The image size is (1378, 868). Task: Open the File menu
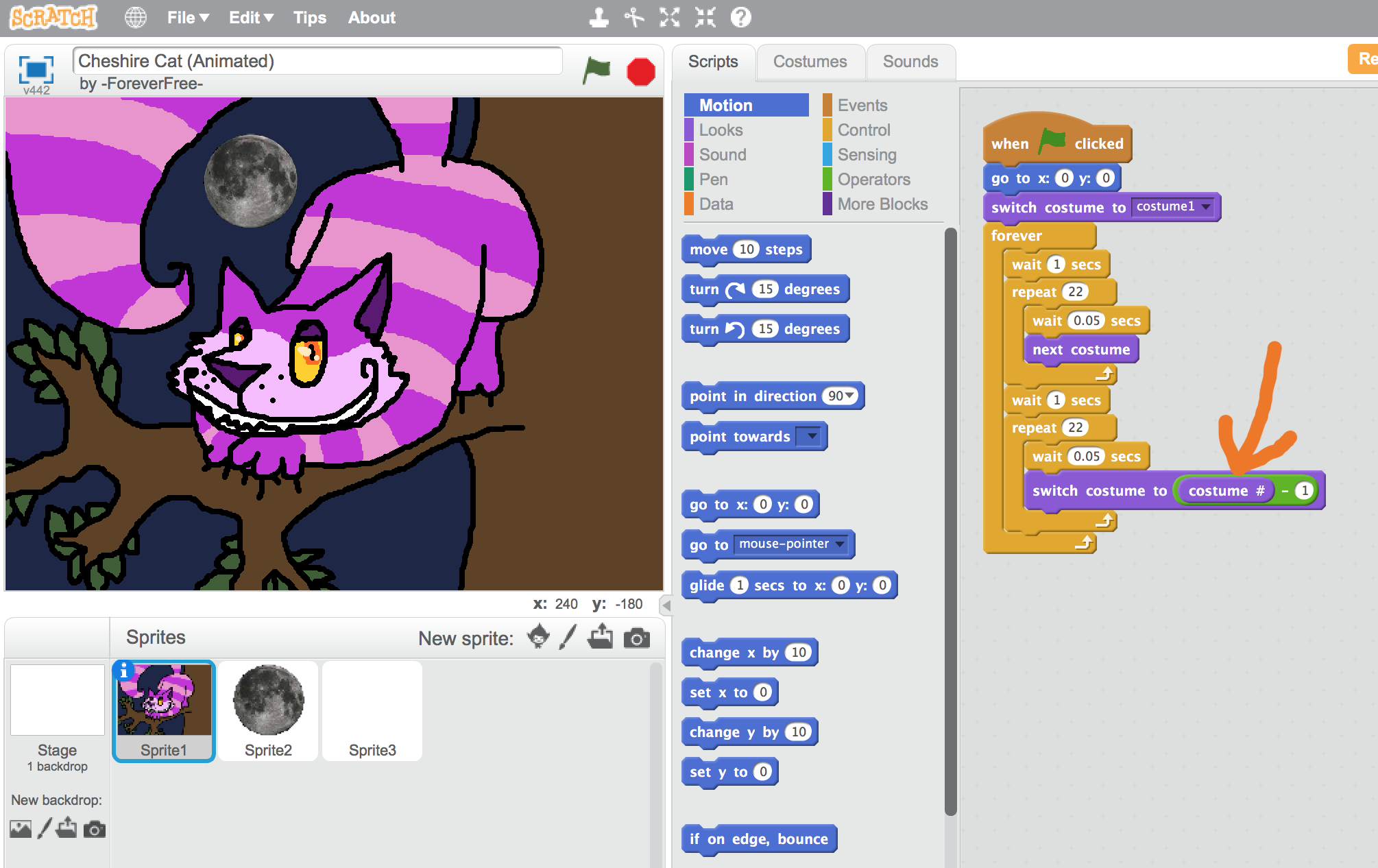coord(188,18)
